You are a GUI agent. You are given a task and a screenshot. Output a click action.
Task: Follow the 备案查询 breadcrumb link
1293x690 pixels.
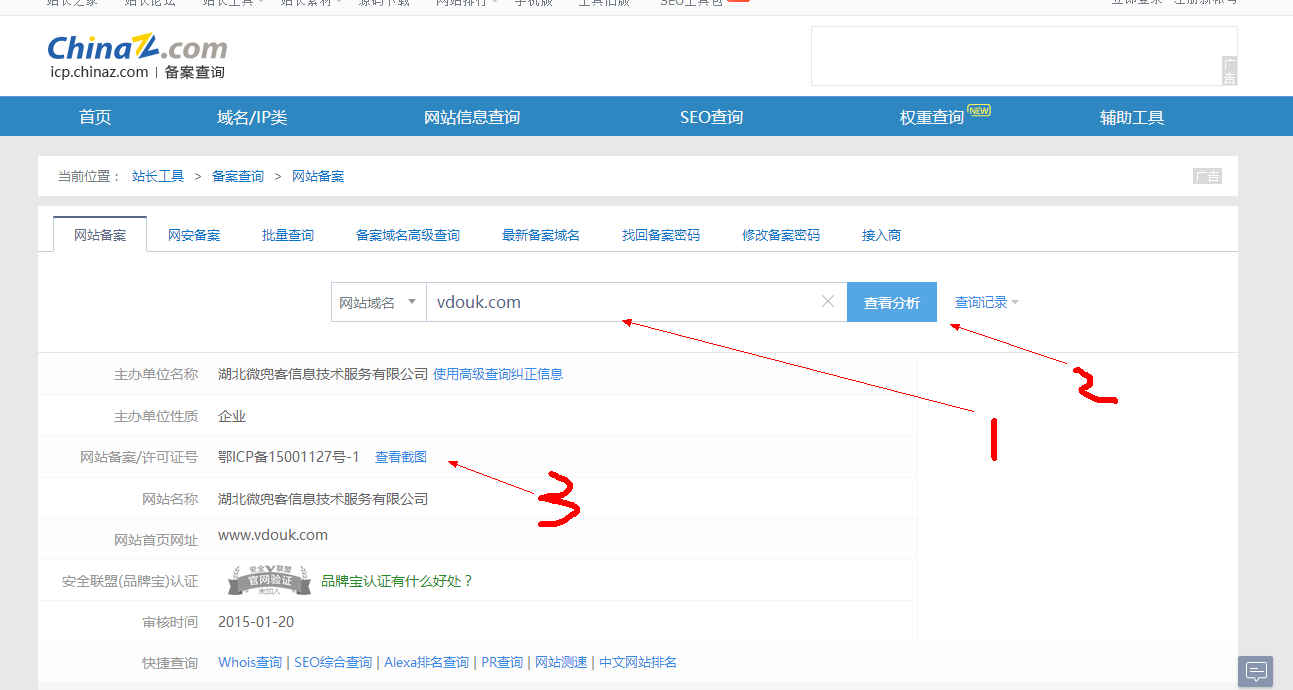pyautogui.click(x=238, y=176)
